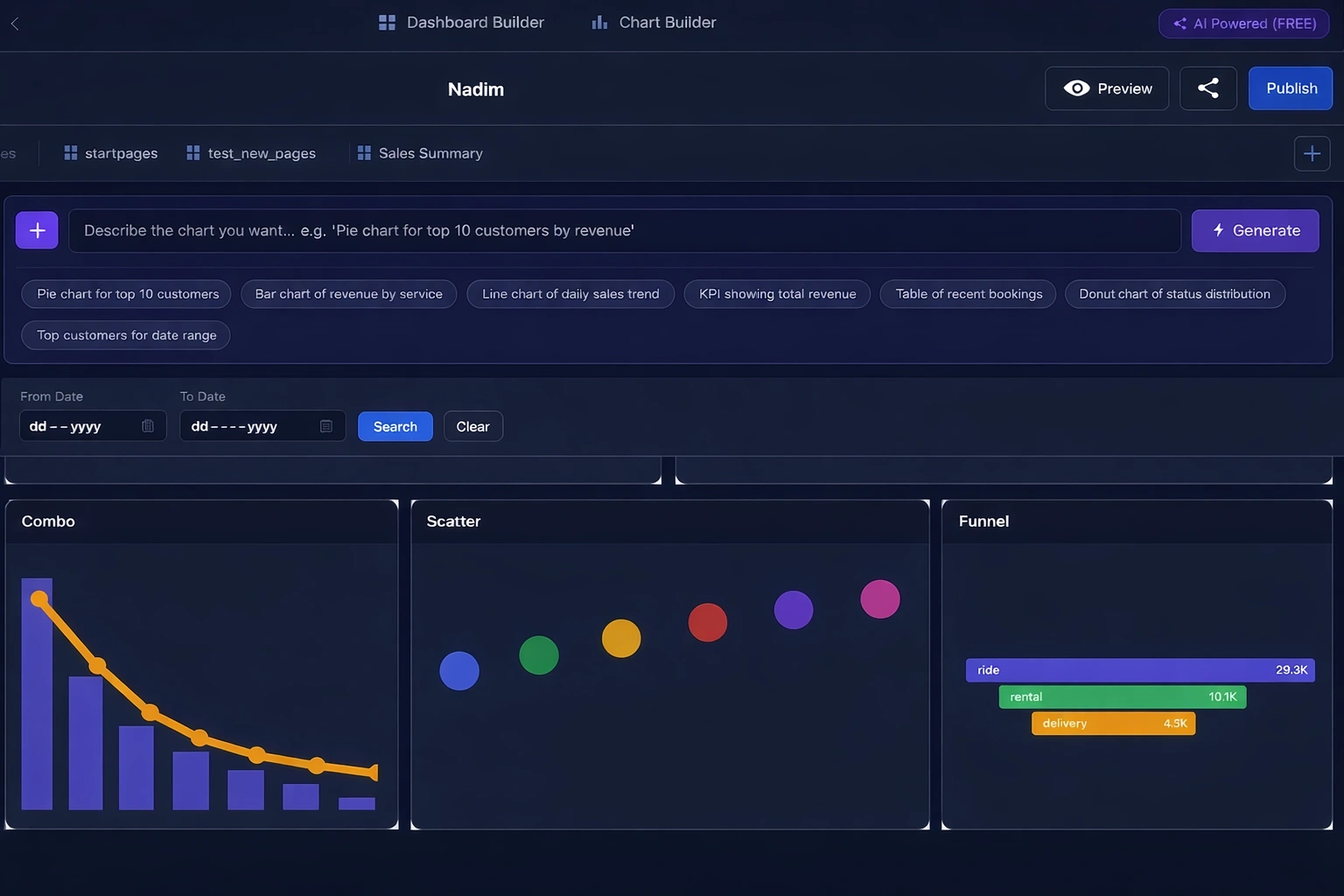Click Generate to create a chart

pyautogui.click(x=1255, y=230)
